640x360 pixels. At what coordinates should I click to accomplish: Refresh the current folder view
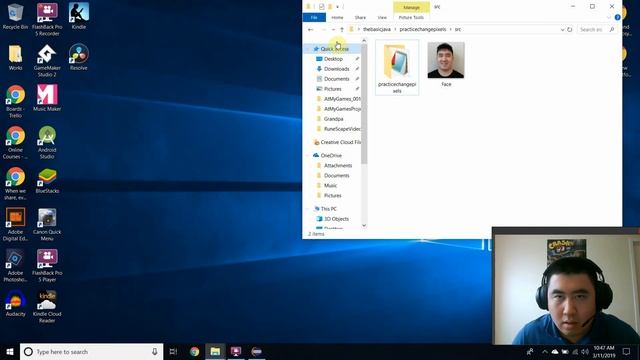coord(570,29)
